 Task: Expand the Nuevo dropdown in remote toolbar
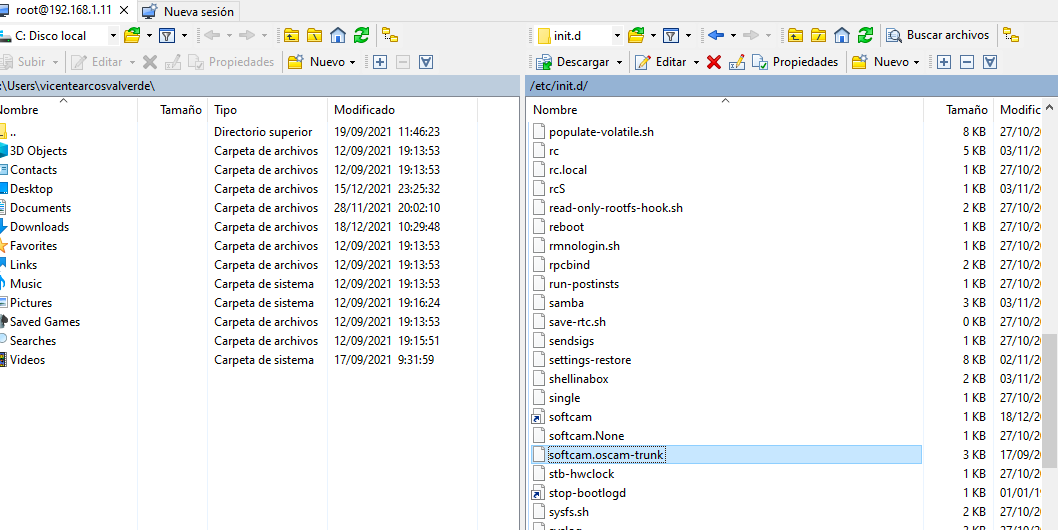(917, 62)
